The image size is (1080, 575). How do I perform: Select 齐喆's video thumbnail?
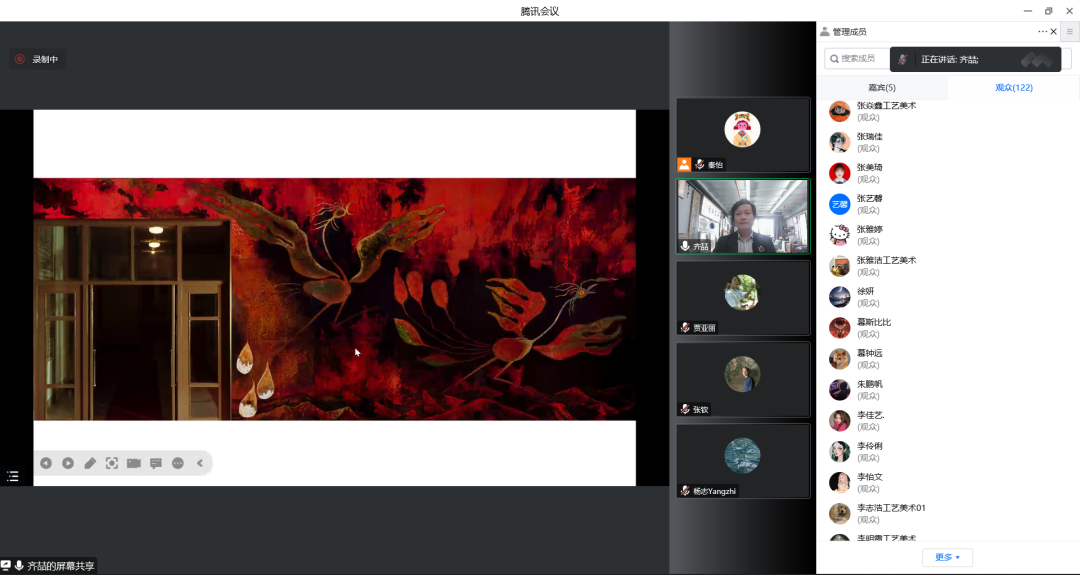coord(742,217)
